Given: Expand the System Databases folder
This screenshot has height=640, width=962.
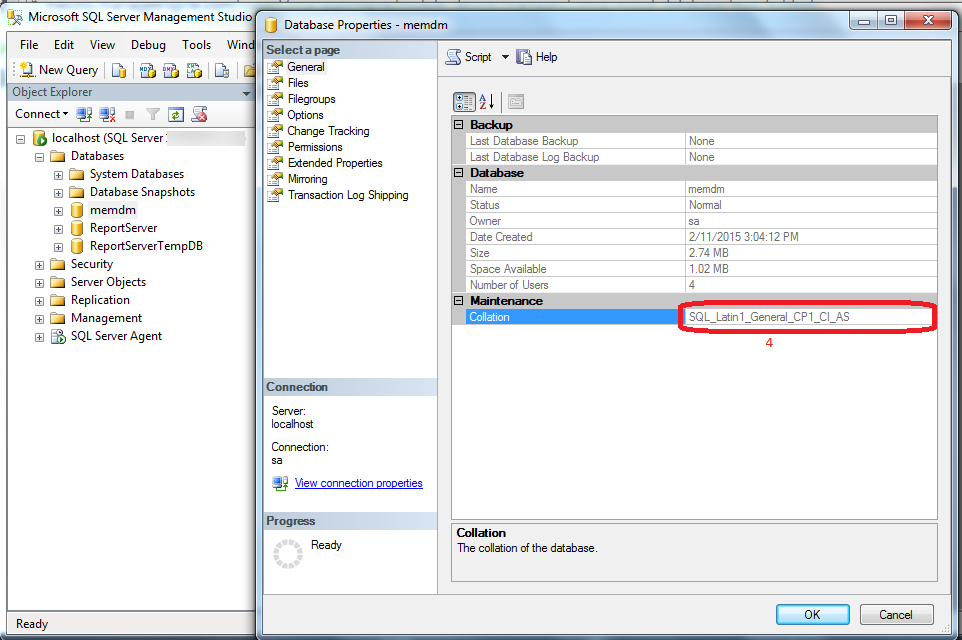Looking at the screenshot, I should click(58, 174).
